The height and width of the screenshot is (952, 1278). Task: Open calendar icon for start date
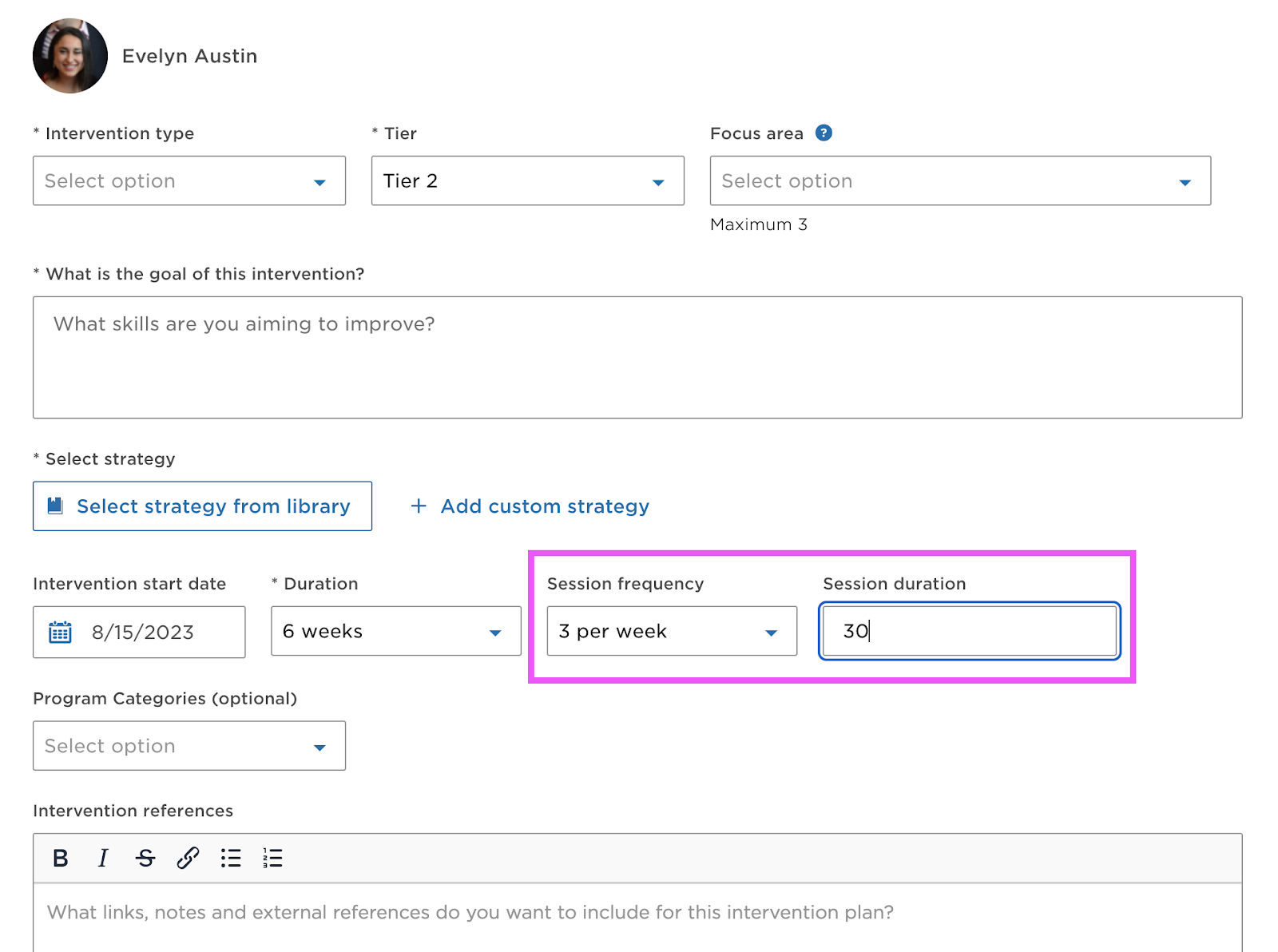[x=61, y=633]
